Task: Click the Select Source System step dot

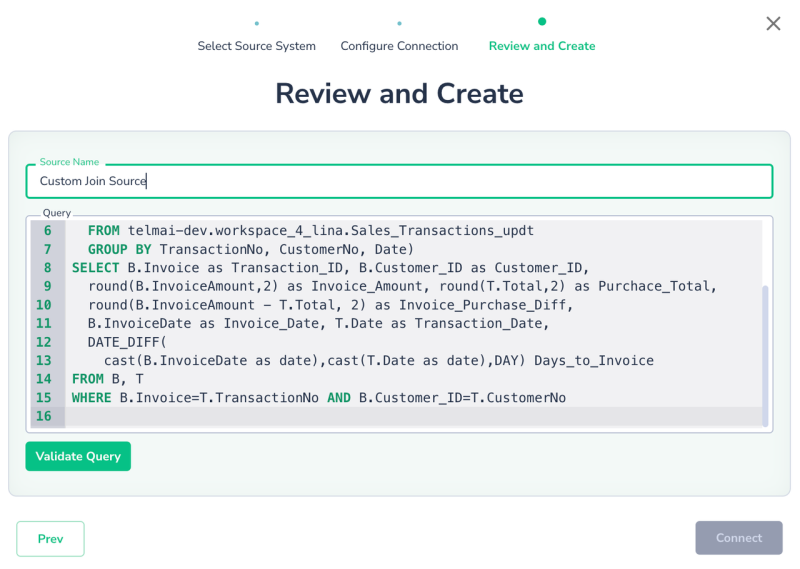Action: point(257,22)
